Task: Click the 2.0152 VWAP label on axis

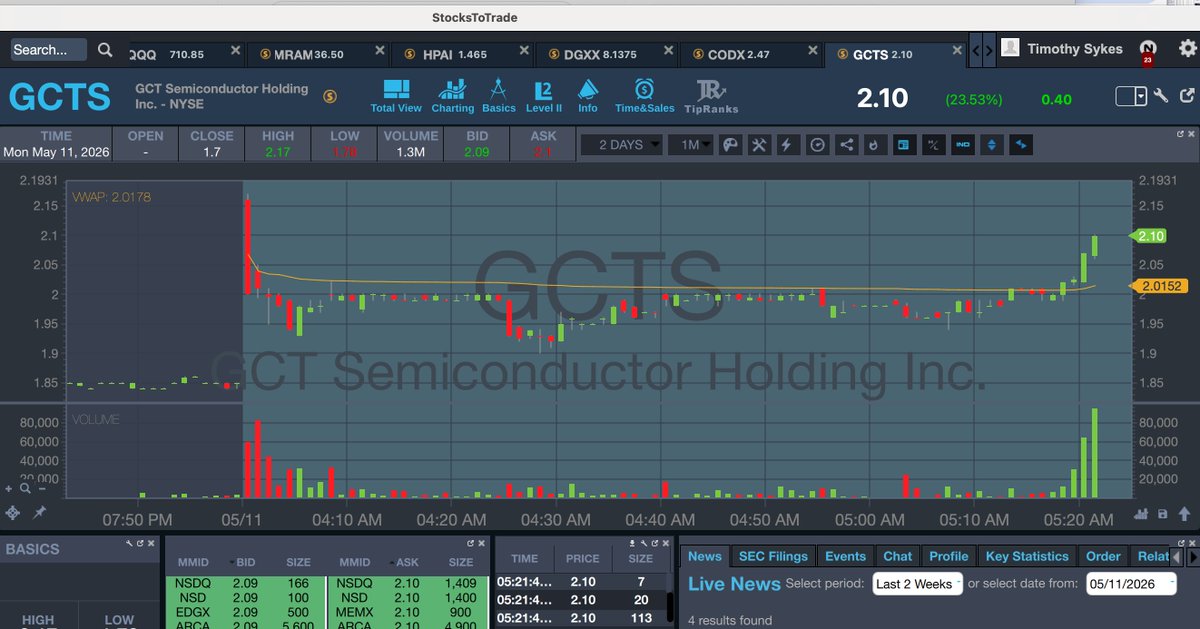Action: [1158, 286]
